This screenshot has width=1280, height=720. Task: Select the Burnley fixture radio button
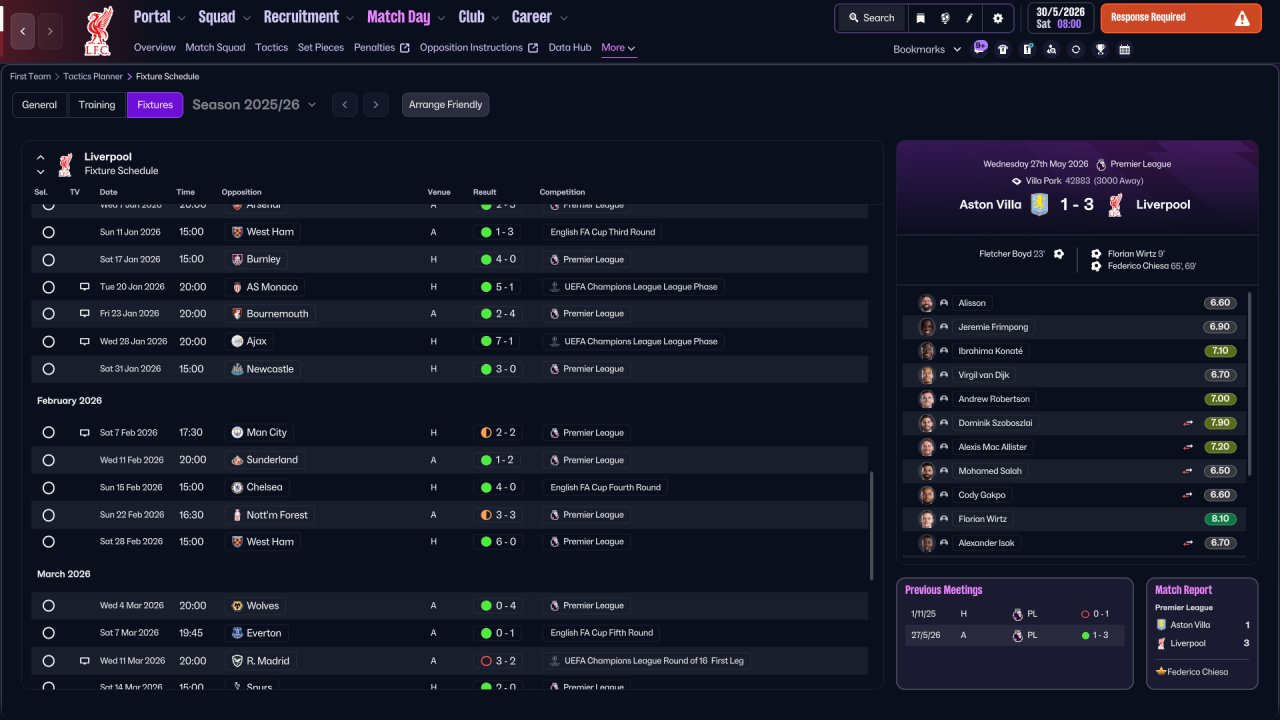[48, 259]
